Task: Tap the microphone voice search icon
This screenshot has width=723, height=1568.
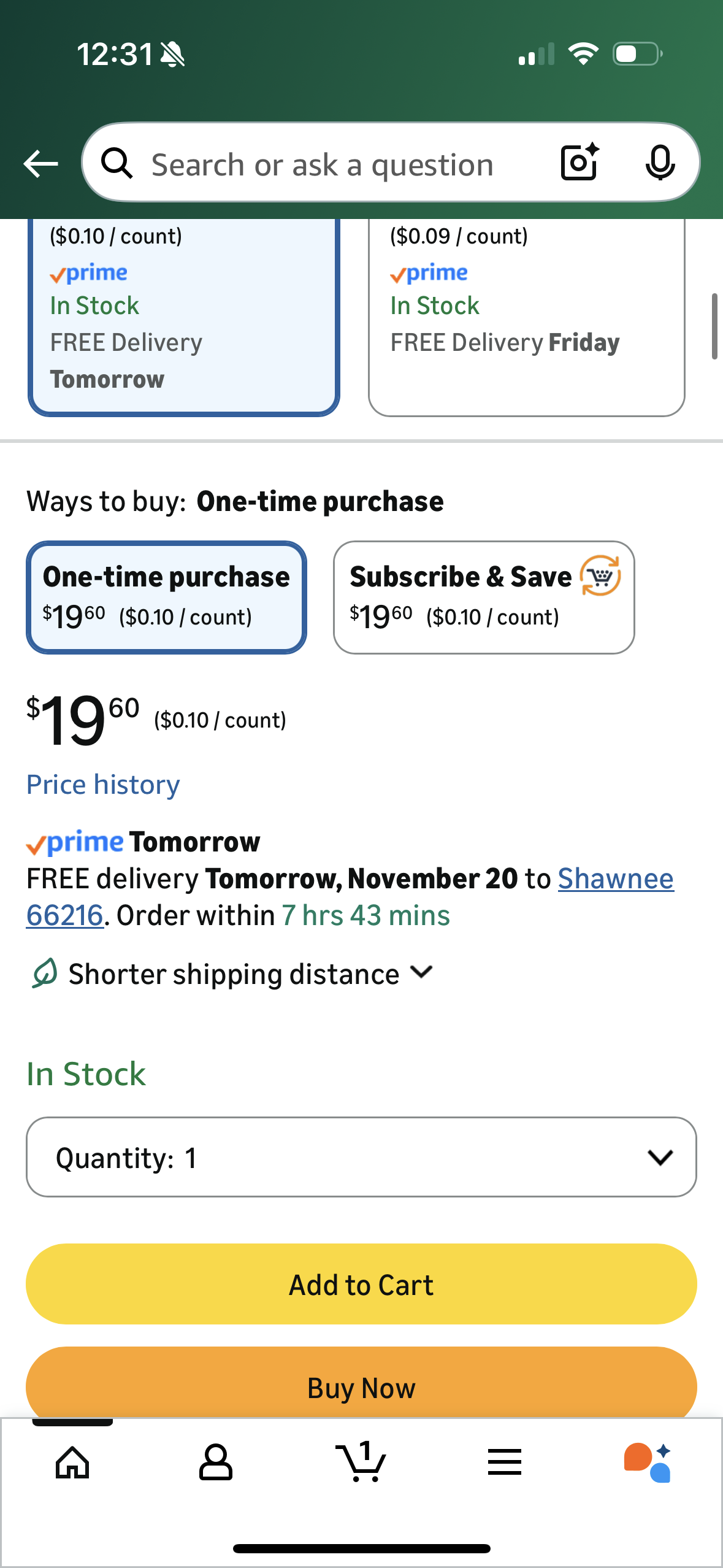Action: pos(660,163)
